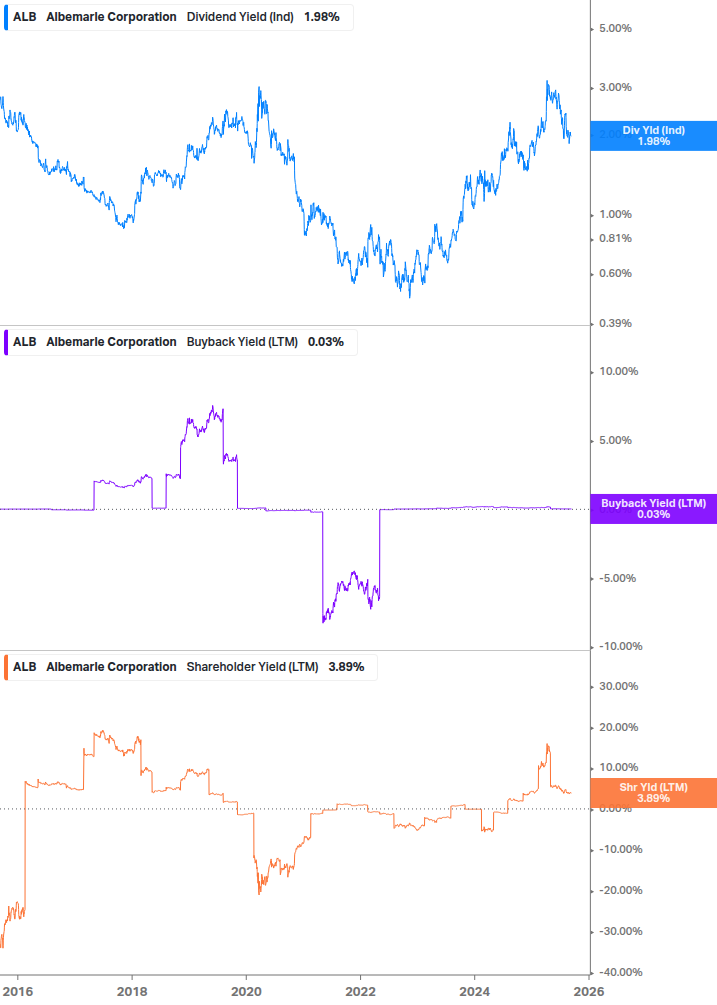Click the -20.00% tick on the shareholder yield axis
Viewport: 717px width, 1005px height.
click(x=620, y=890)
